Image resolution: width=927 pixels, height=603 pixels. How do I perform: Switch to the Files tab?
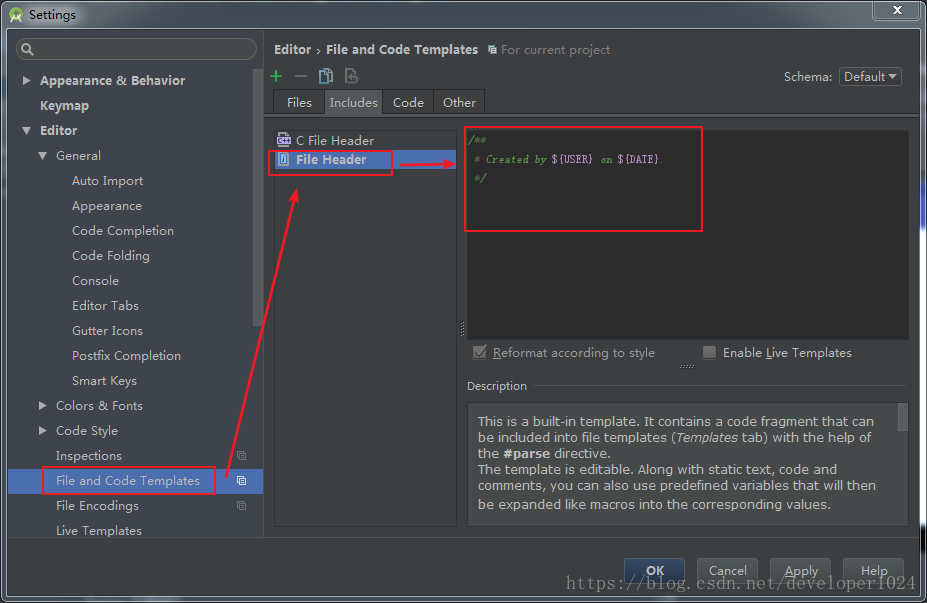(x=299, y=102)
